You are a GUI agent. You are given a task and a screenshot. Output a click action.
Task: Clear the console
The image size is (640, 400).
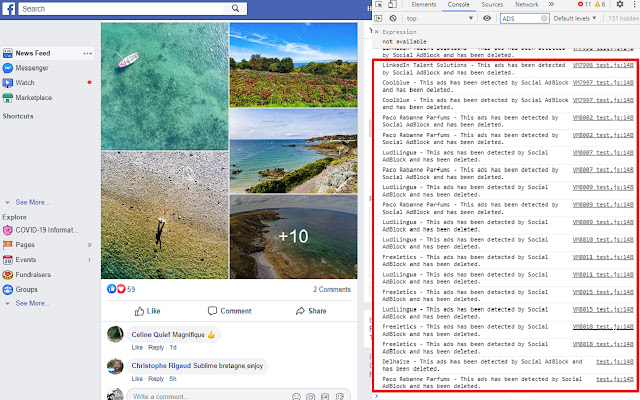click(x=393, y=18)
